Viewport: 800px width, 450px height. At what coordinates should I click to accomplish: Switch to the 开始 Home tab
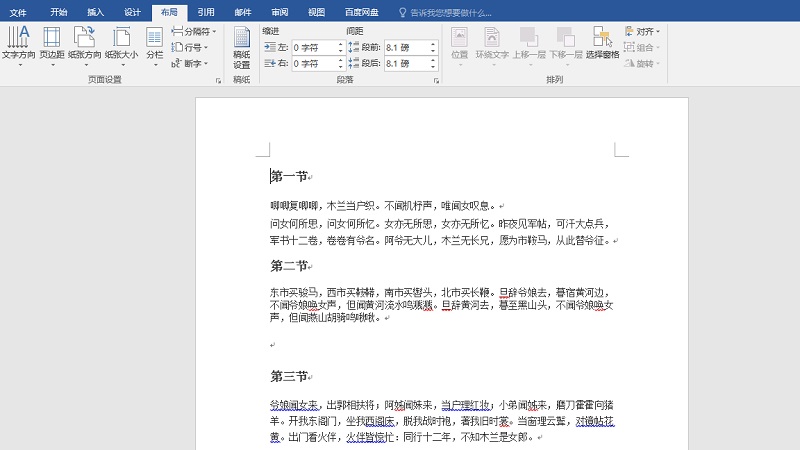pos(58,12)
